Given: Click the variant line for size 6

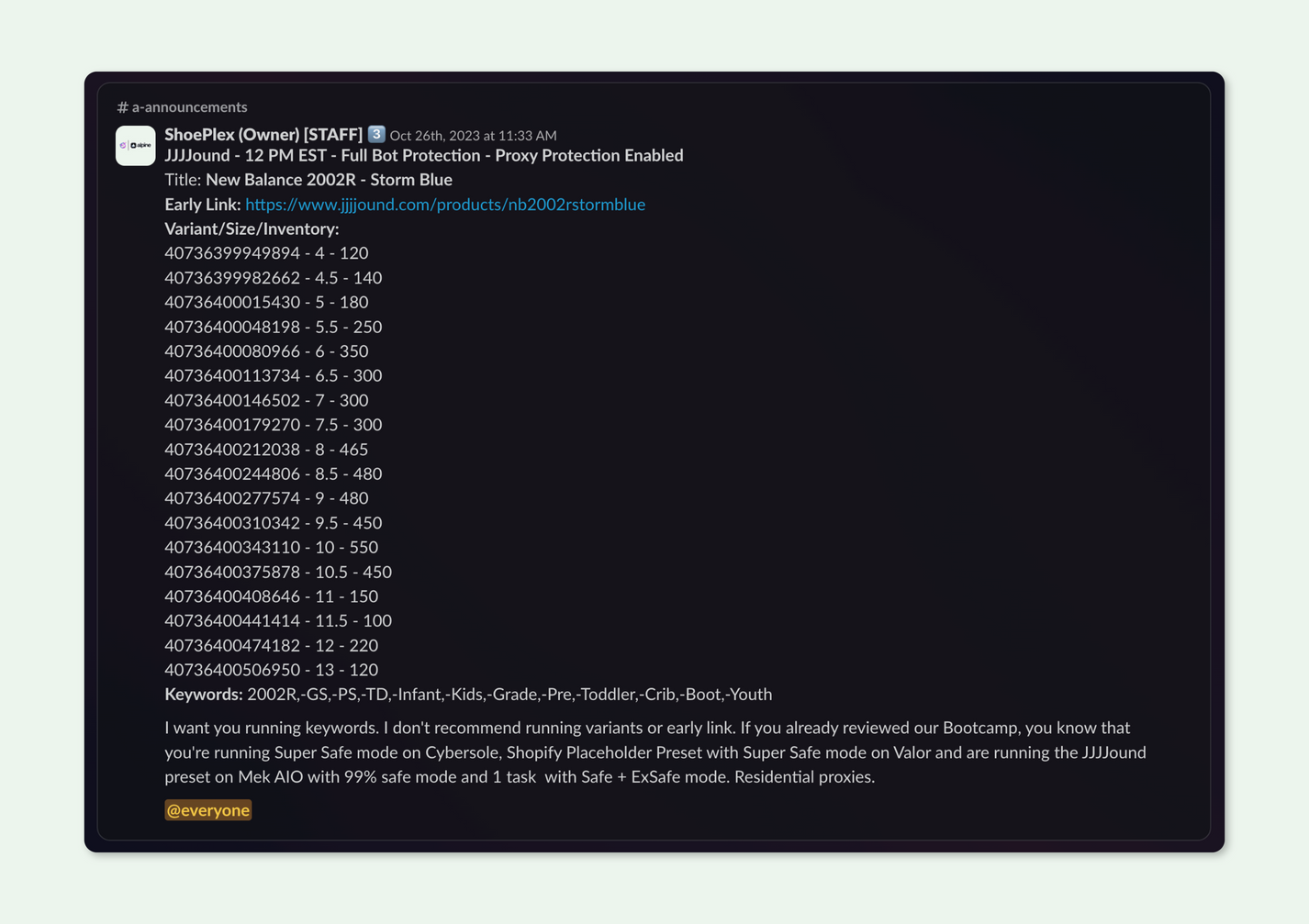Looking at the screenshot, I should [266, 351].
